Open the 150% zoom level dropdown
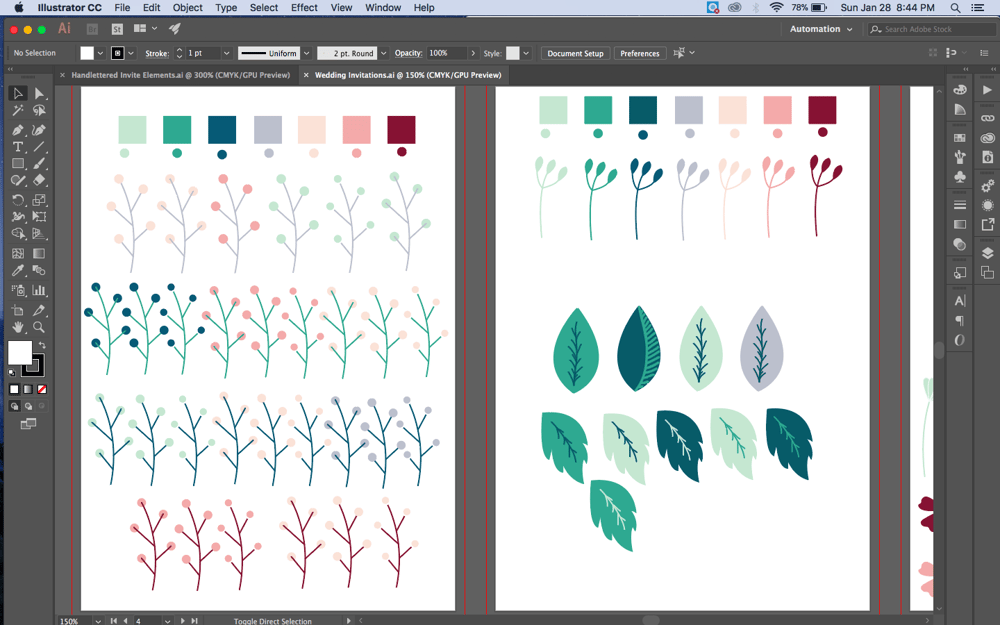 click(98, 621)
